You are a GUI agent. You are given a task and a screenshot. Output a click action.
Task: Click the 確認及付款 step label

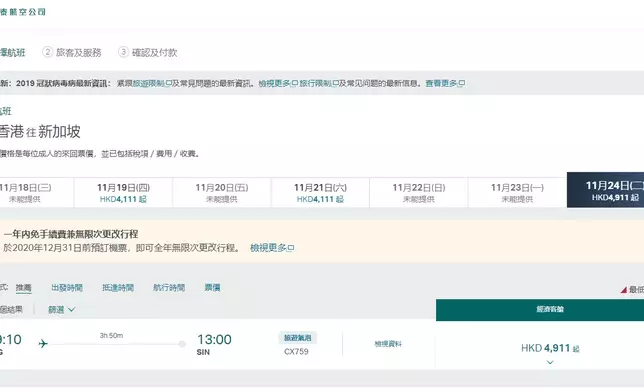tap(154, 53)
